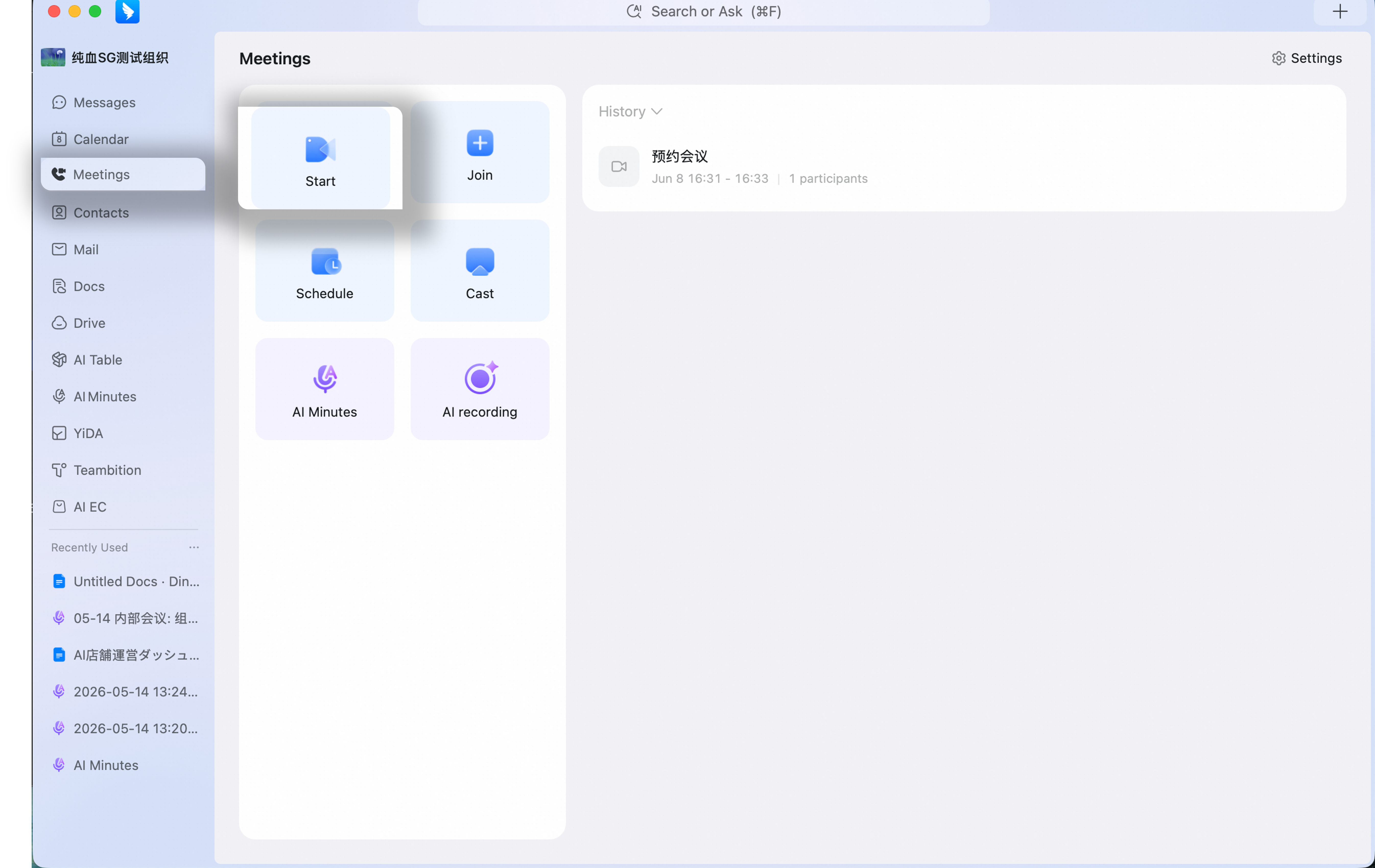Open recent doc AI店舗運営ダッシュ...

coord(123,655)
